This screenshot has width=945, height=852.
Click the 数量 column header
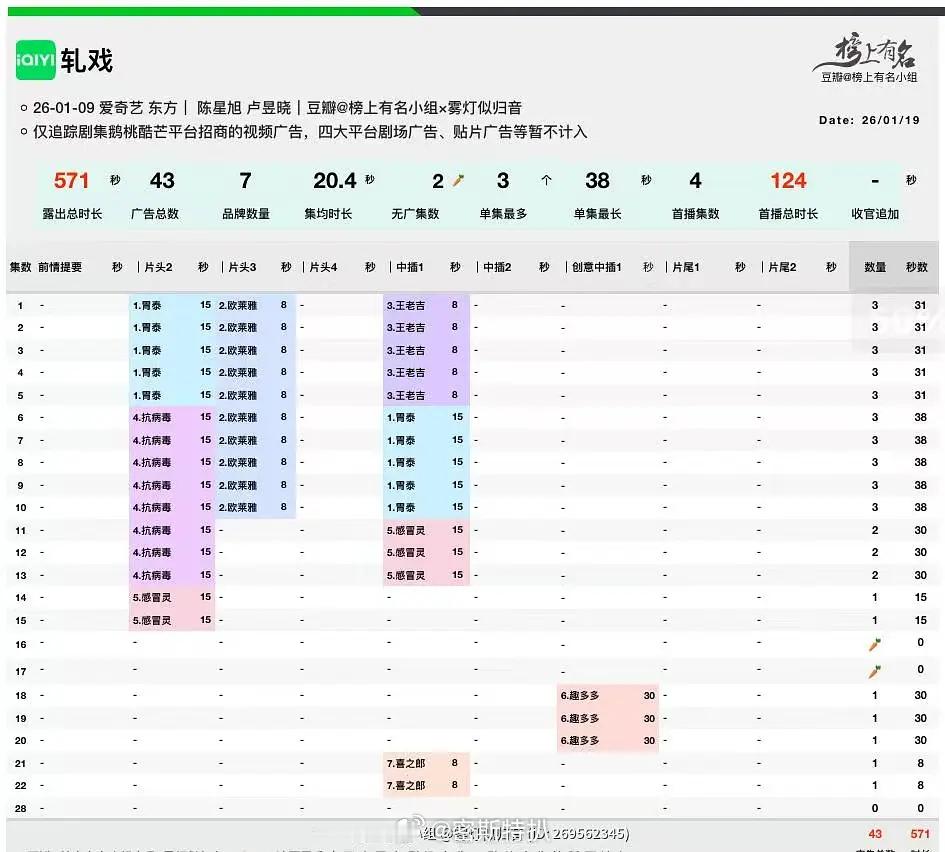pyautogui.click(x=875, y=267)
